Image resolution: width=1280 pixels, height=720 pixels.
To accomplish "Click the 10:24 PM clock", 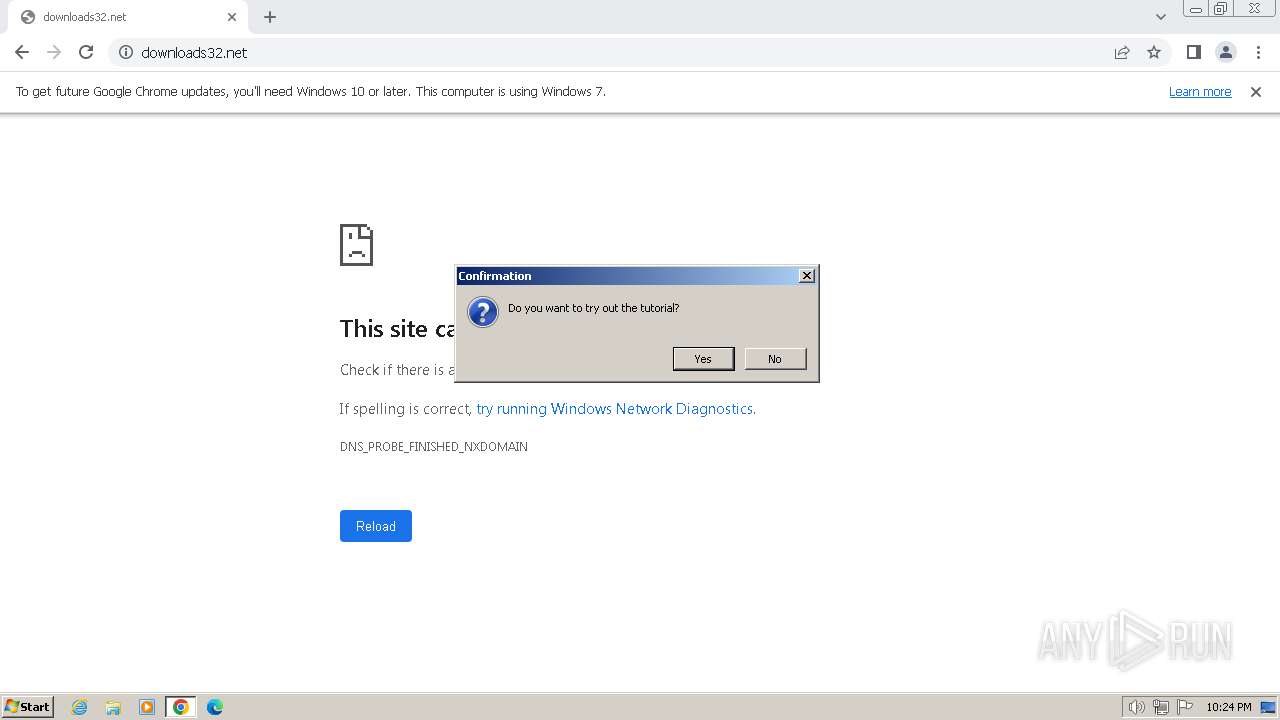I will click(1229, 707).
